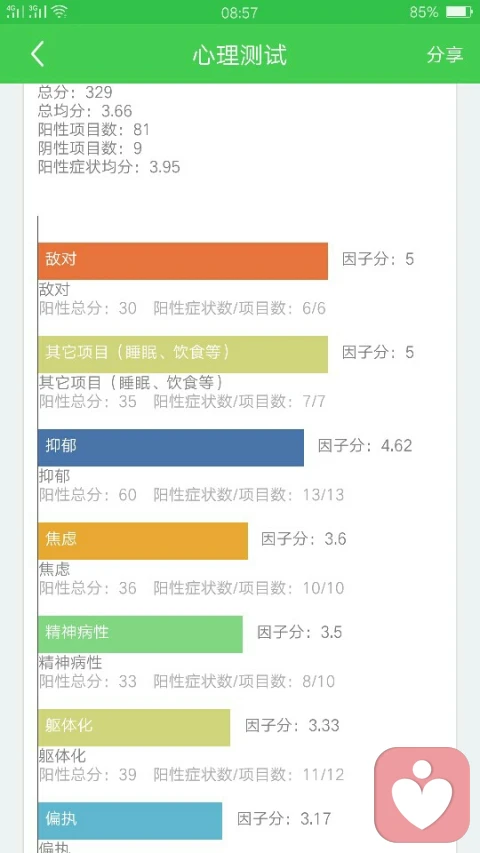
Task: Tap the 4G signal strength icon
Action: pyautogui.click(x=16, y=11)
